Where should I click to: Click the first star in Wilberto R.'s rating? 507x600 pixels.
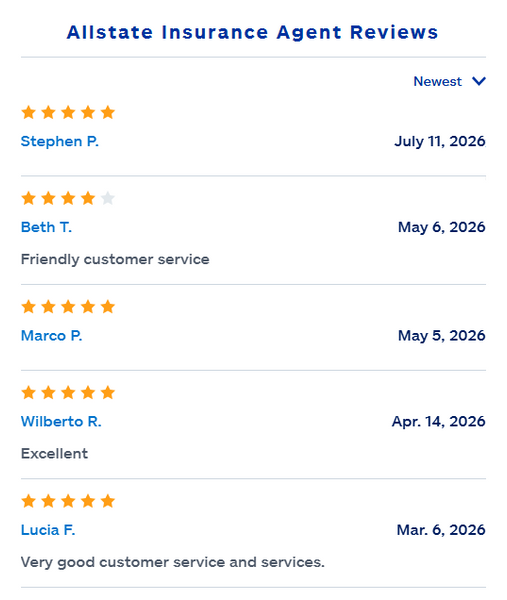coord(29,393)
